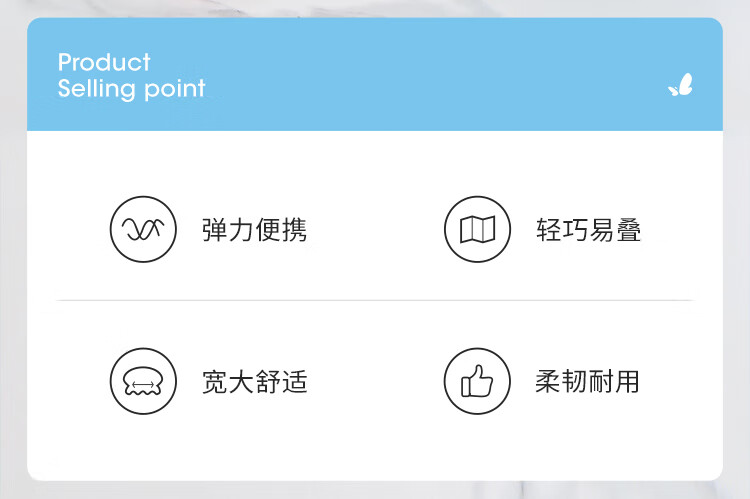
Task: Select the 弹力便携 label
Action: [254, 230]
